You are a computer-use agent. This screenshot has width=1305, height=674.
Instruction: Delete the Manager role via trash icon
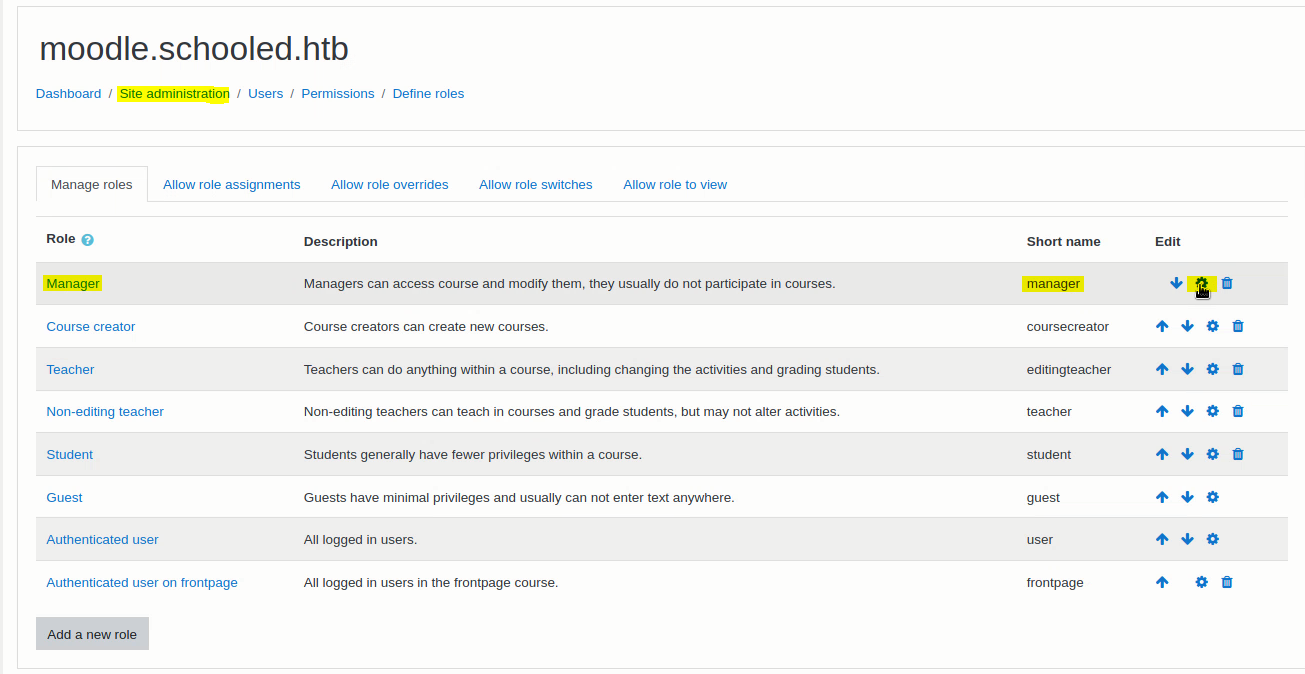pyautogui.click(x=1227, y=283)
